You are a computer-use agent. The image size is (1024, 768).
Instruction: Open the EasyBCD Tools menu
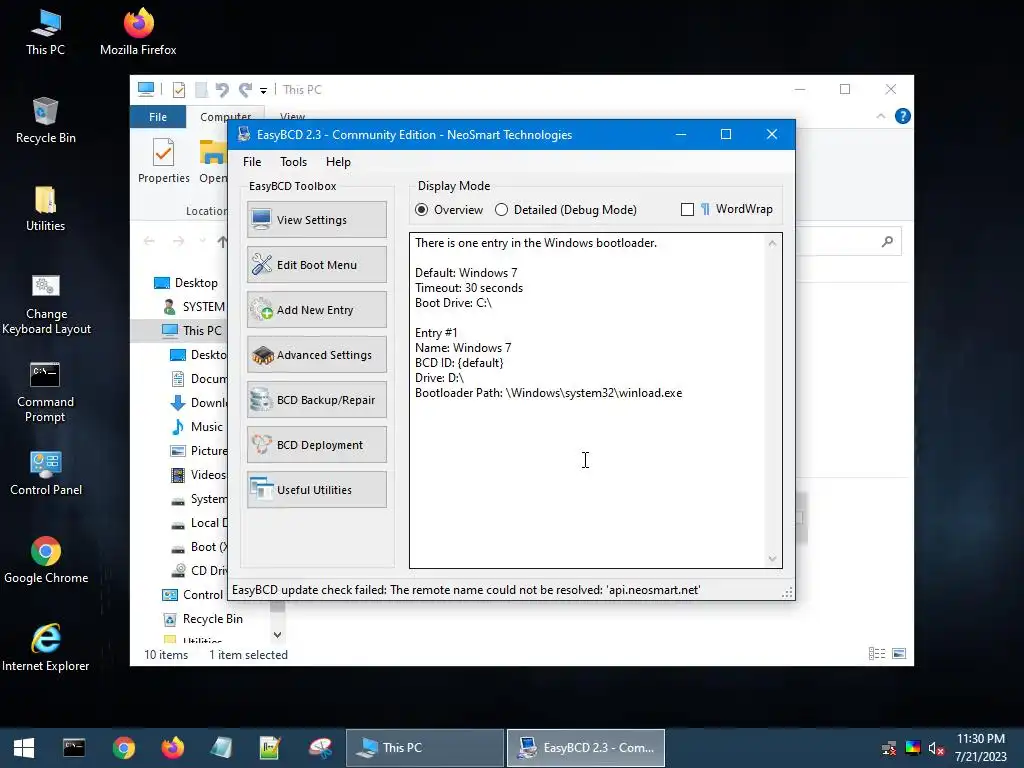click(293, 162)
